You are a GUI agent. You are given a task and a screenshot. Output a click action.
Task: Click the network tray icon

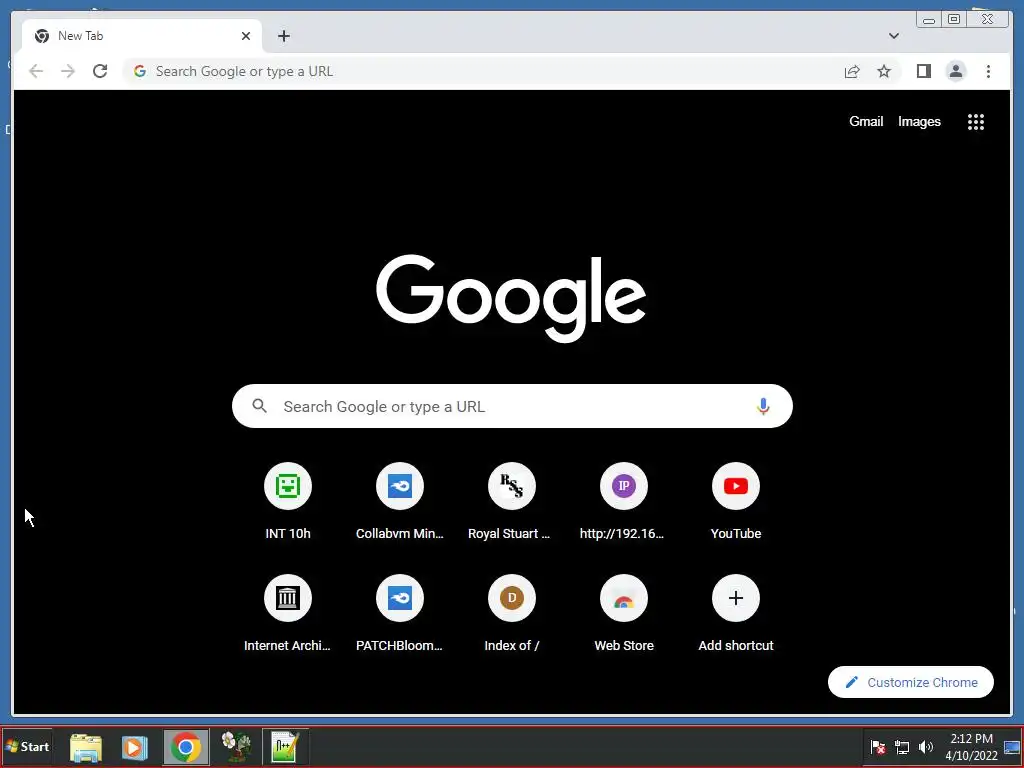tap(902, 747)
